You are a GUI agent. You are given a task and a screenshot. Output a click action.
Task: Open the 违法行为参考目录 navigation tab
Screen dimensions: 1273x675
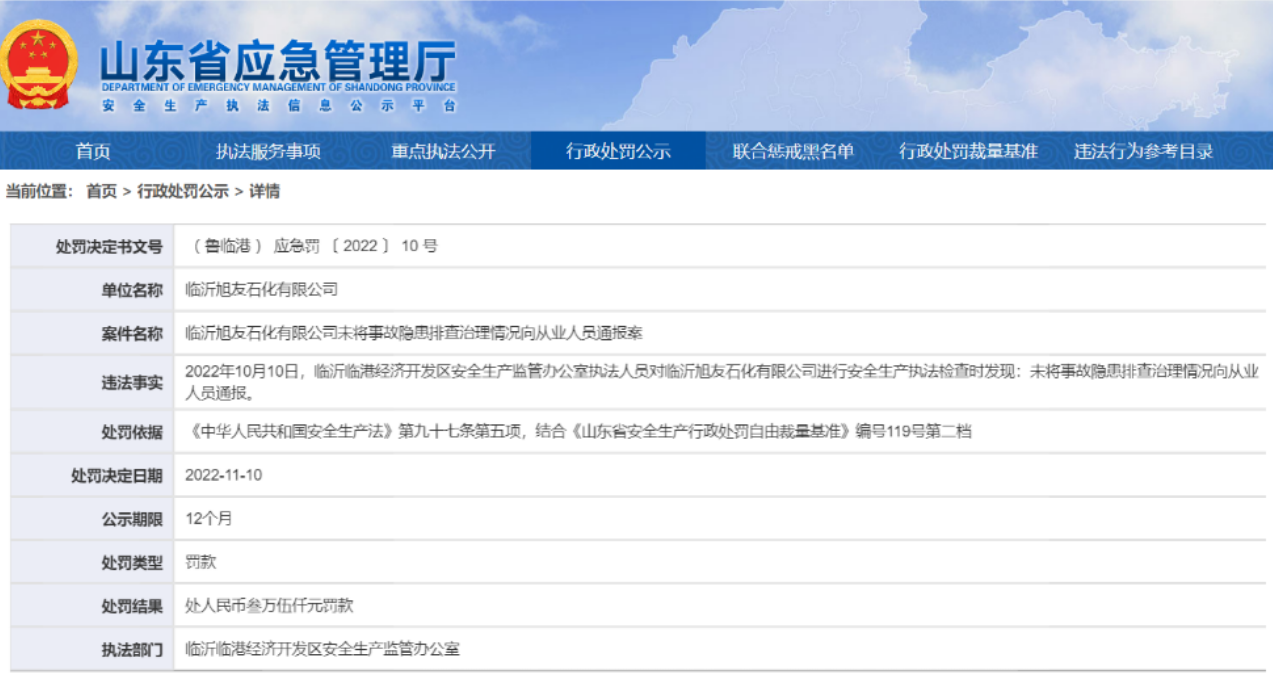pyautogui.click(x=1143, y=151)
